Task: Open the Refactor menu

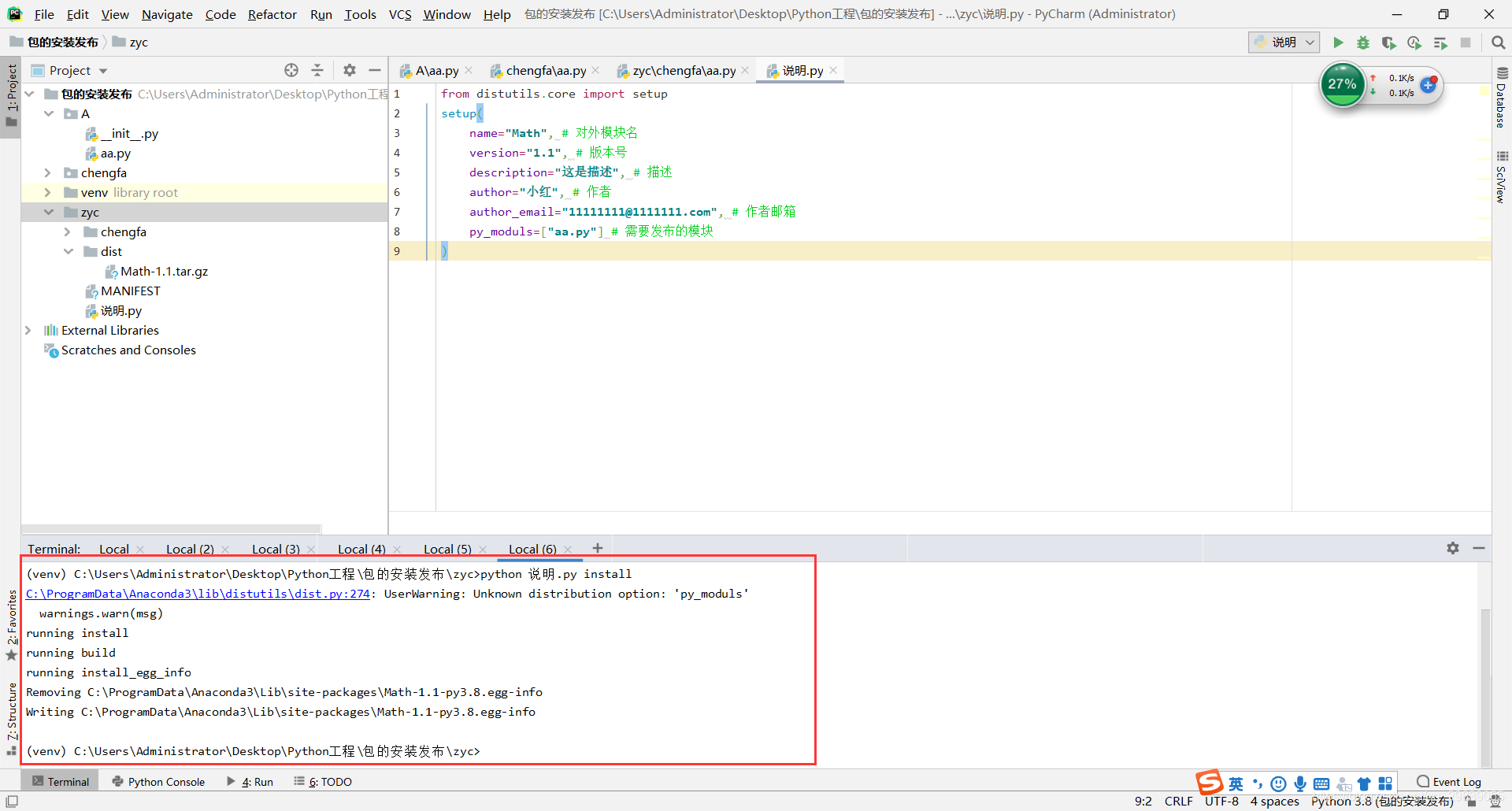Action: tap(272, 14)
